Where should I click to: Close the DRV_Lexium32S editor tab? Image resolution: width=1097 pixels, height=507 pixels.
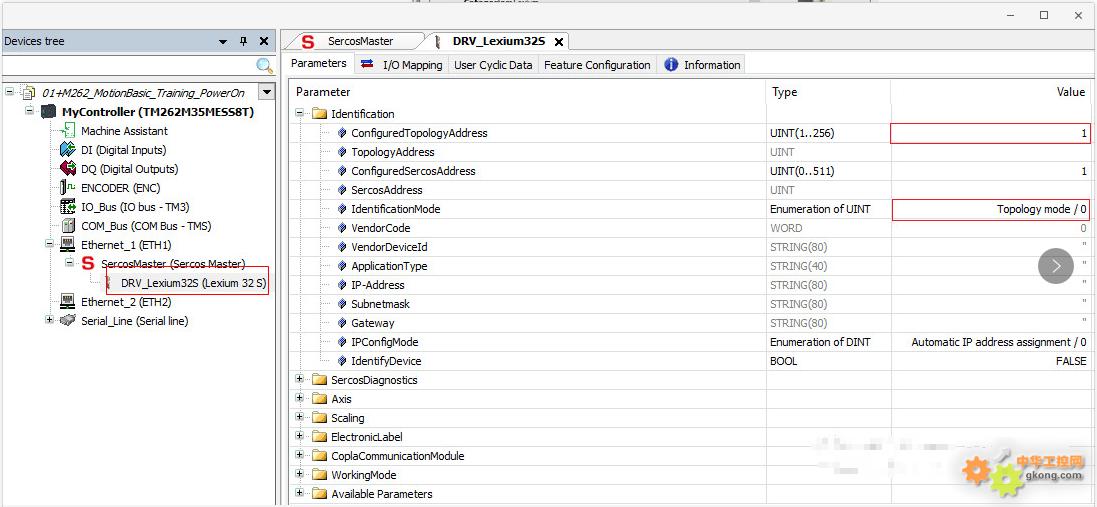pyautogui.click(x=559, y=42)
